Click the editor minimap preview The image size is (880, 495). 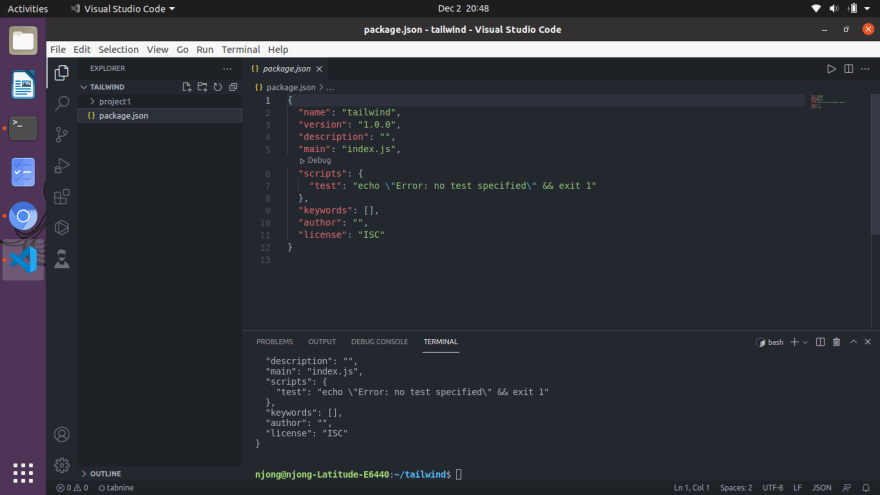[828, 102]
